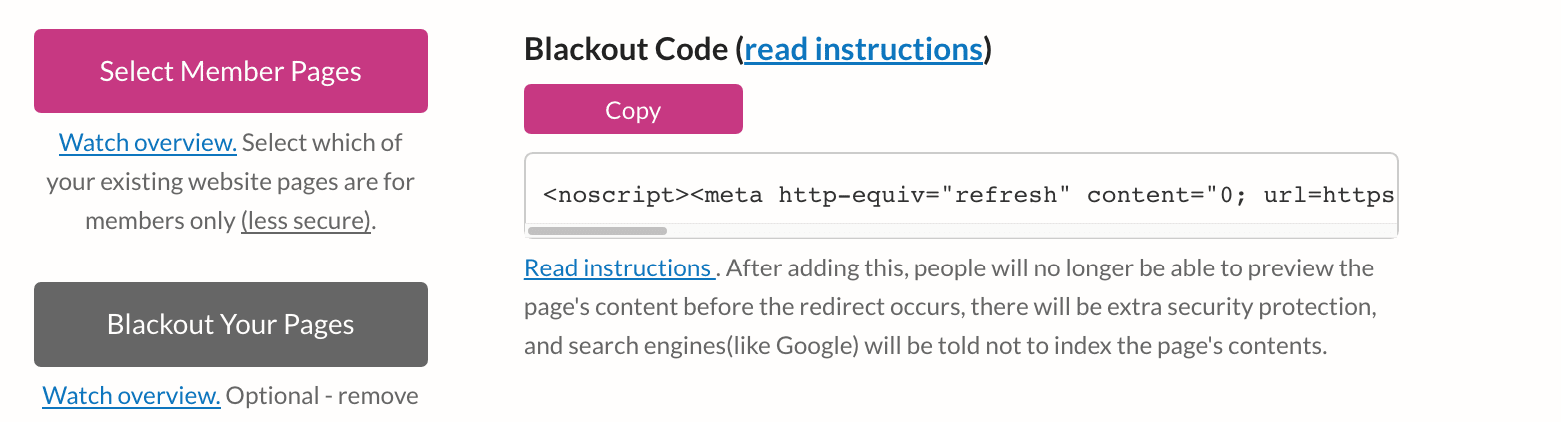Viewport: 1561px width, 422px height.
Task: Open read instructions link in Blackout Code heading
Action: coord(863,49)
